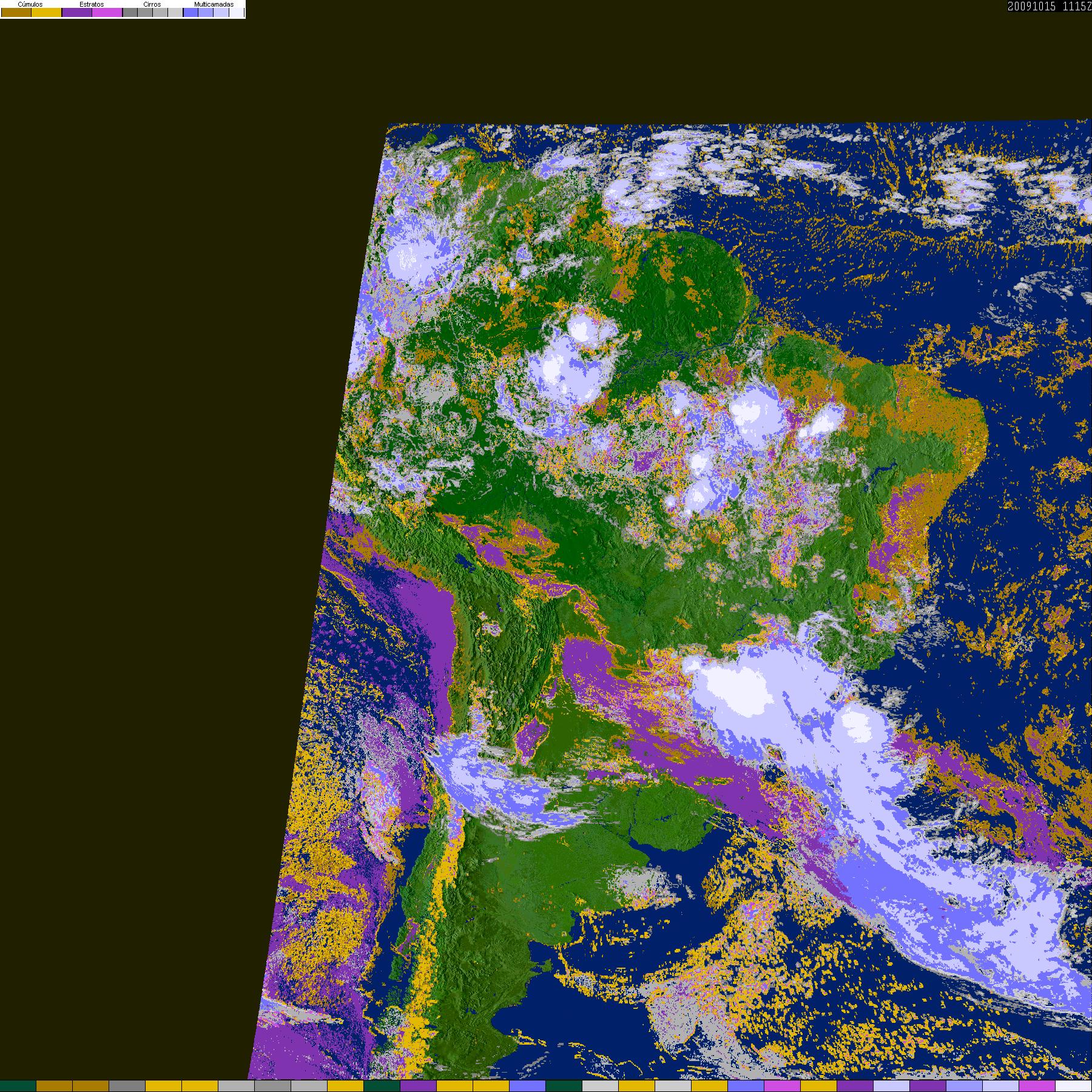Select the rightmost white bottom strip cell
1092x1092 pixels.
(1074, 1086)
